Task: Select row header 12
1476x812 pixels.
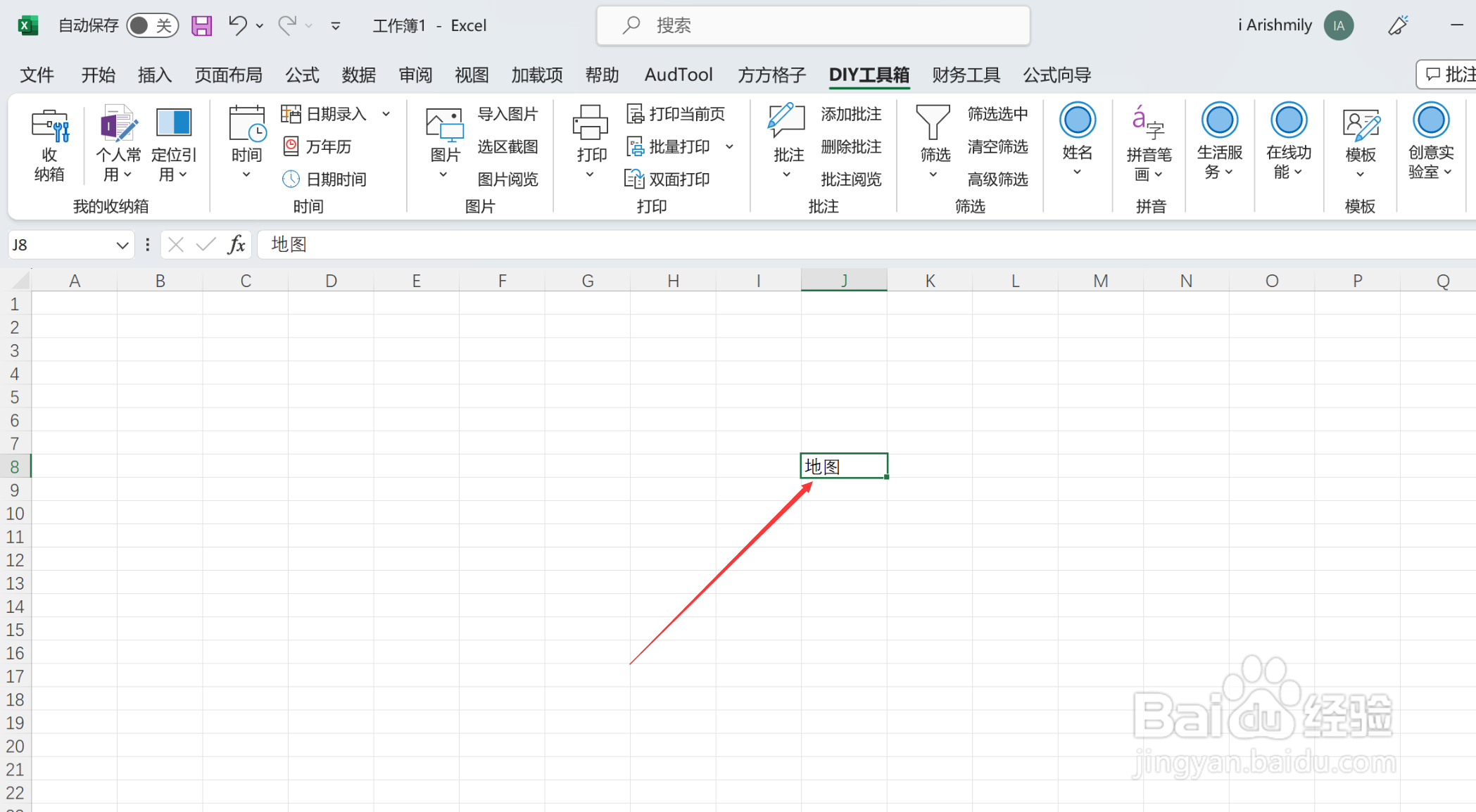Action: (x=15, y=560)
